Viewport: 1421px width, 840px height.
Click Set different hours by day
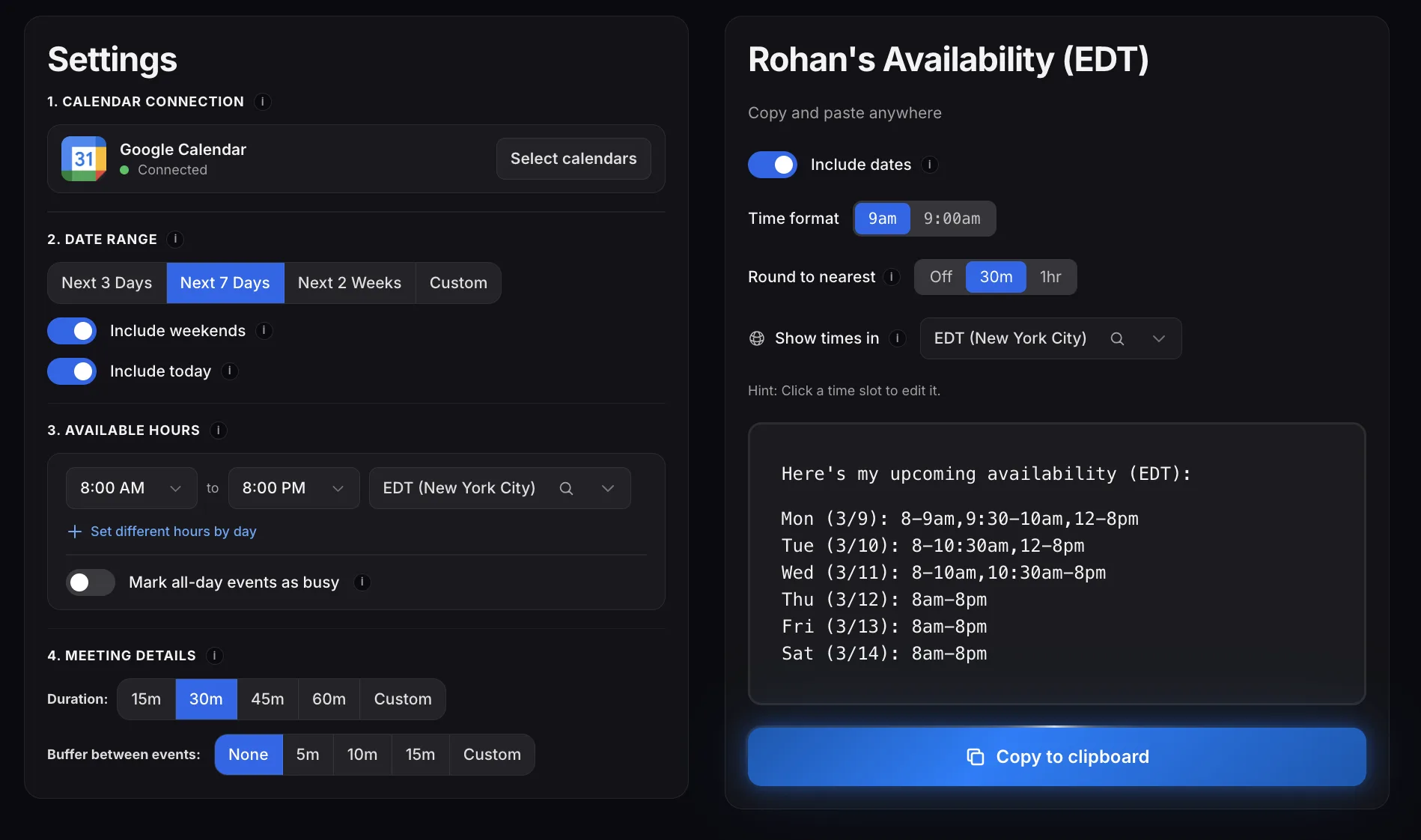pos(173,532)
